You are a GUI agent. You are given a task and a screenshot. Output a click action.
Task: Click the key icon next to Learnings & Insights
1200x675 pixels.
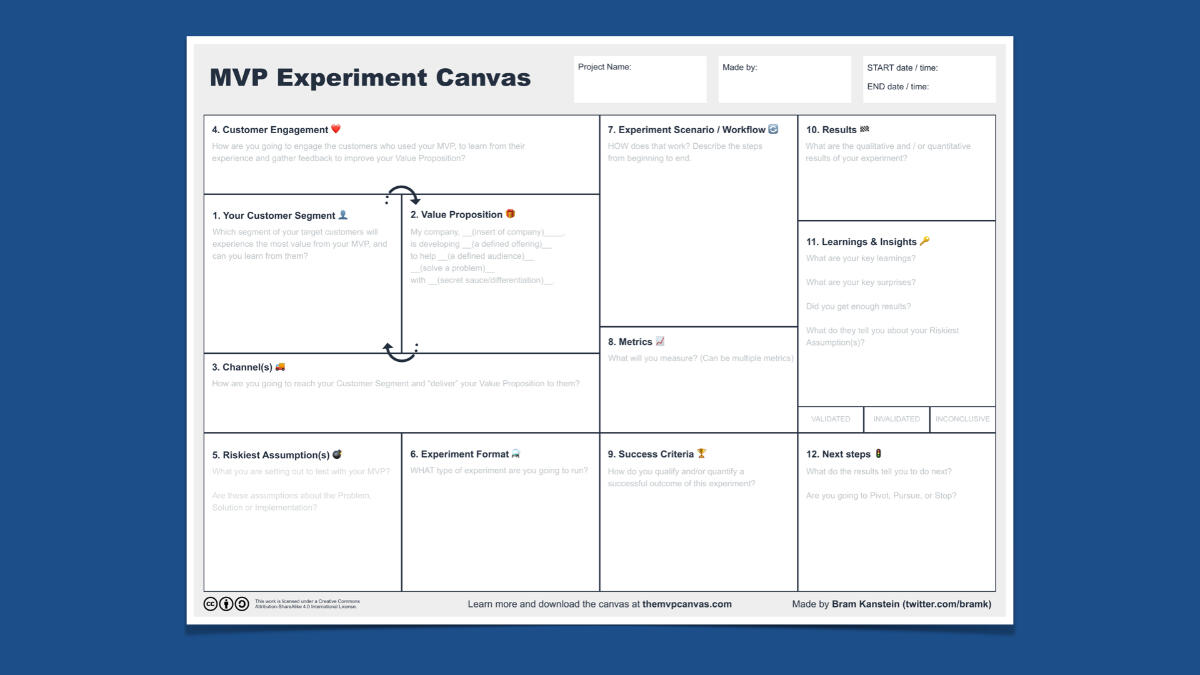coord(924,241)
